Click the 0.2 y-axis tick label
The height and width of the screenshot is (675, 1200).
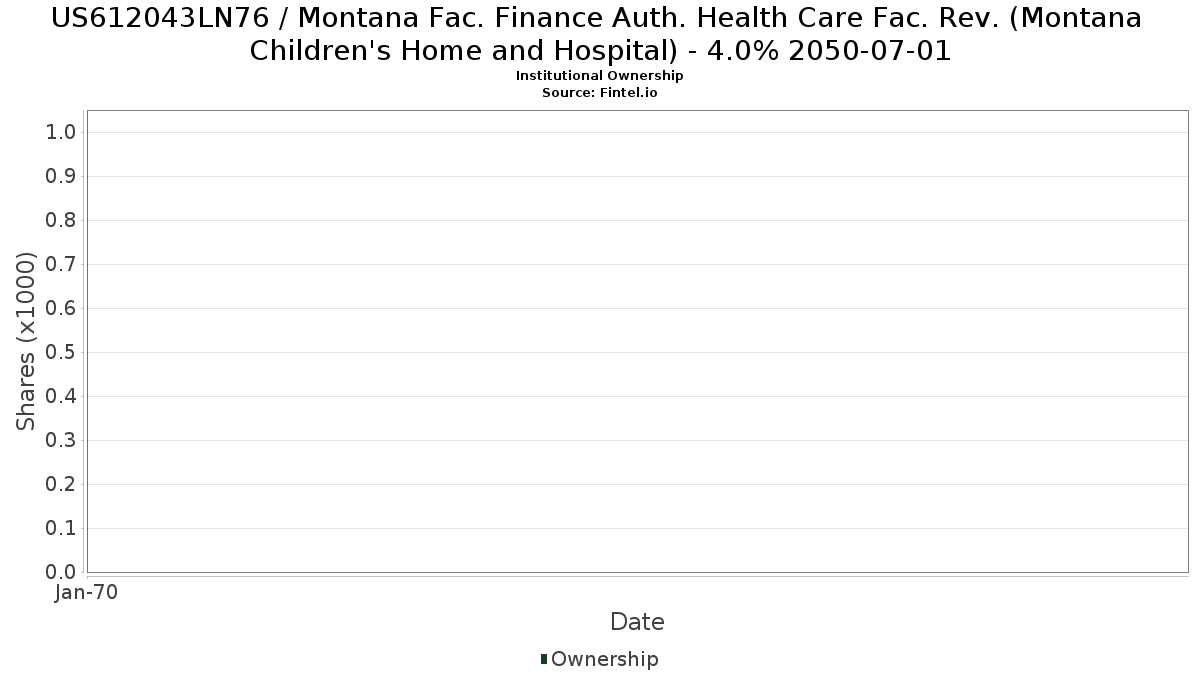pyautogui.click(x=61, y=485)
